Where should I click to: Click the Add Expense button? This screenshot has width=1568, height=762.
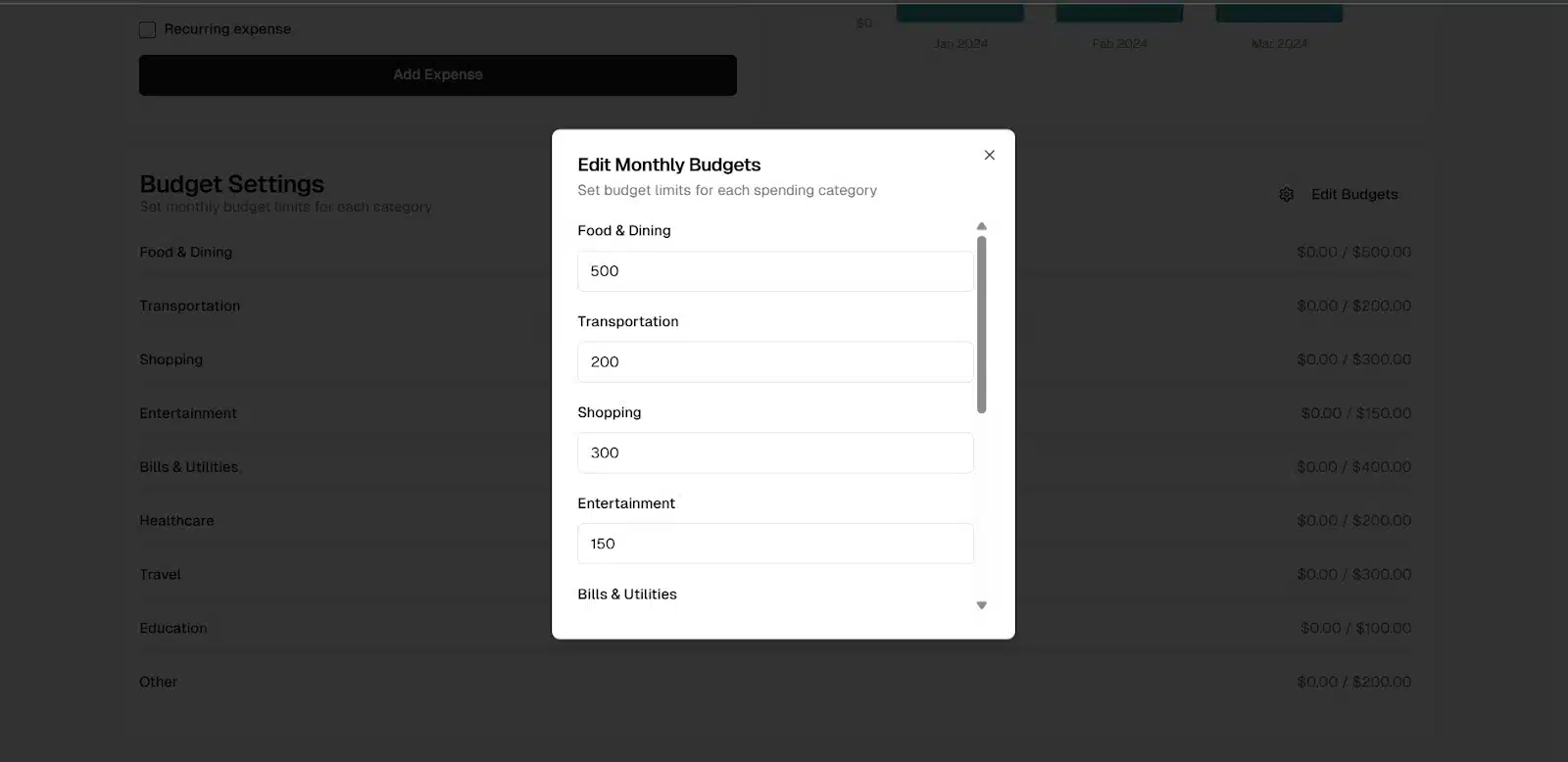(x=438, y=75)
